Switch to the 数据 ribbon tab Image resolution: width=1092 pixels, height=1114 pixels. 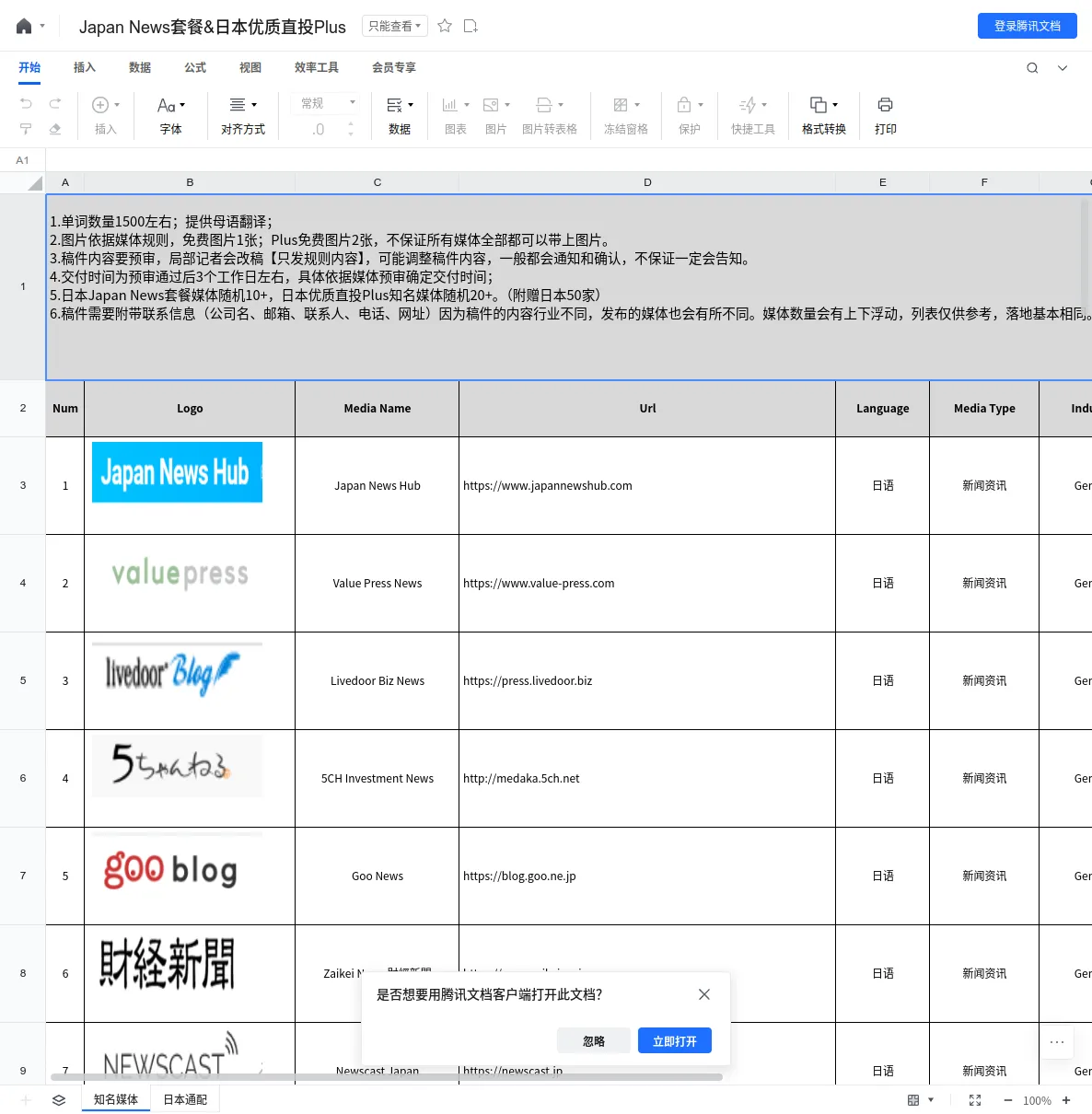[x=140, y=67]
